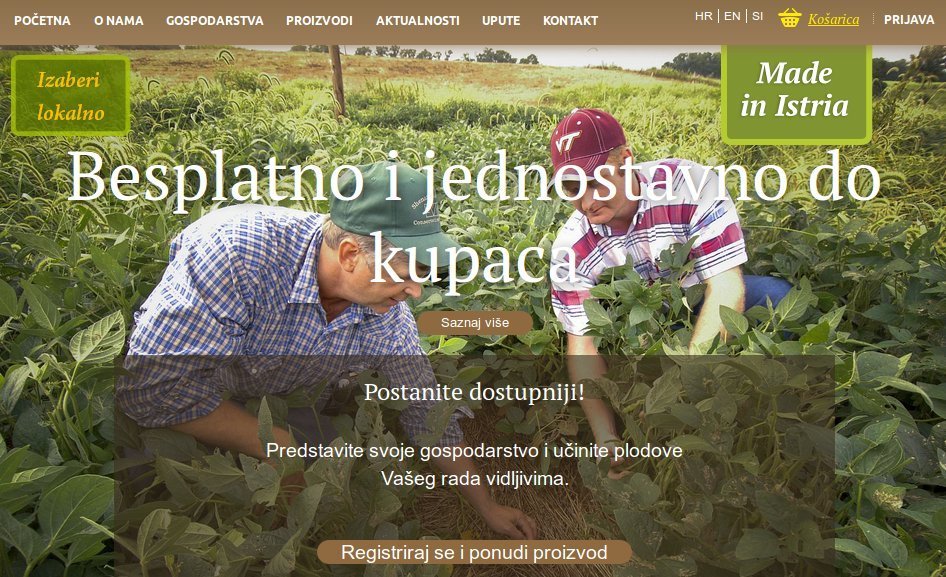Navigate to Aktualnosti

[417, 21]
